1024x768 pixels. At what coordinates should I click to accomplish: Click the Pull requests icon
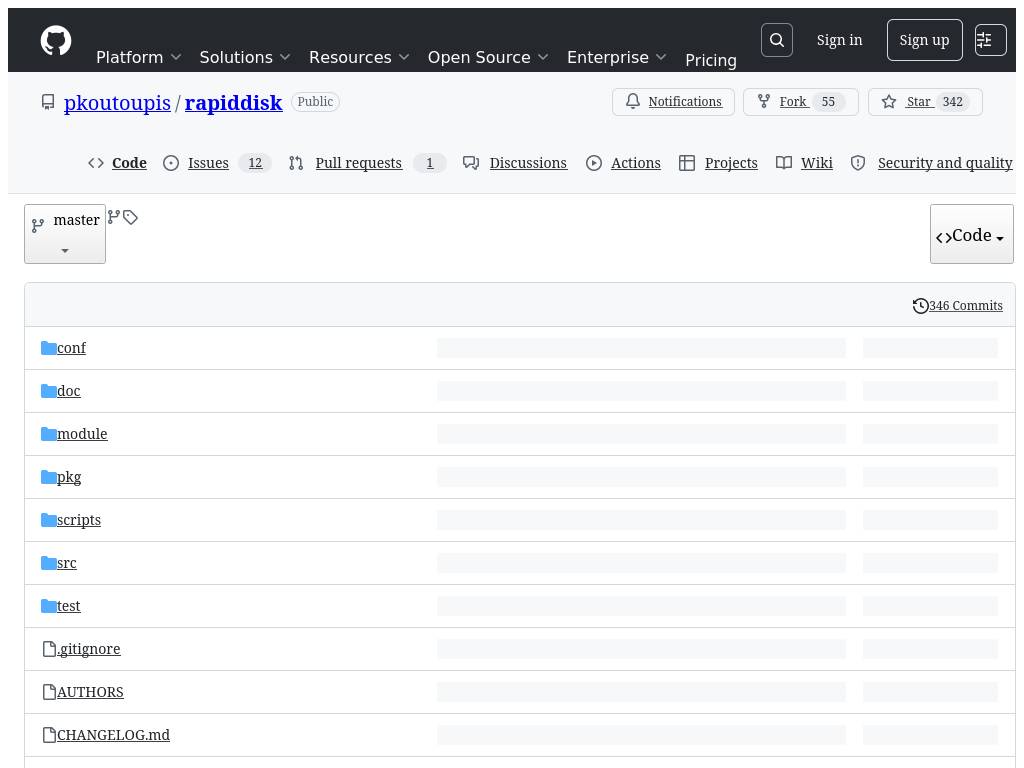tap(296, 163)
